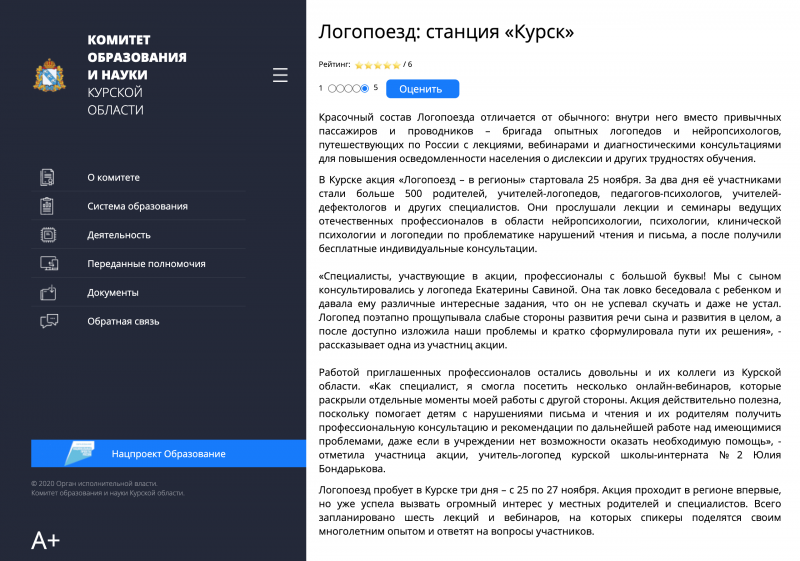
Task: Select the second rating radio button
Action: click(340, 89)
